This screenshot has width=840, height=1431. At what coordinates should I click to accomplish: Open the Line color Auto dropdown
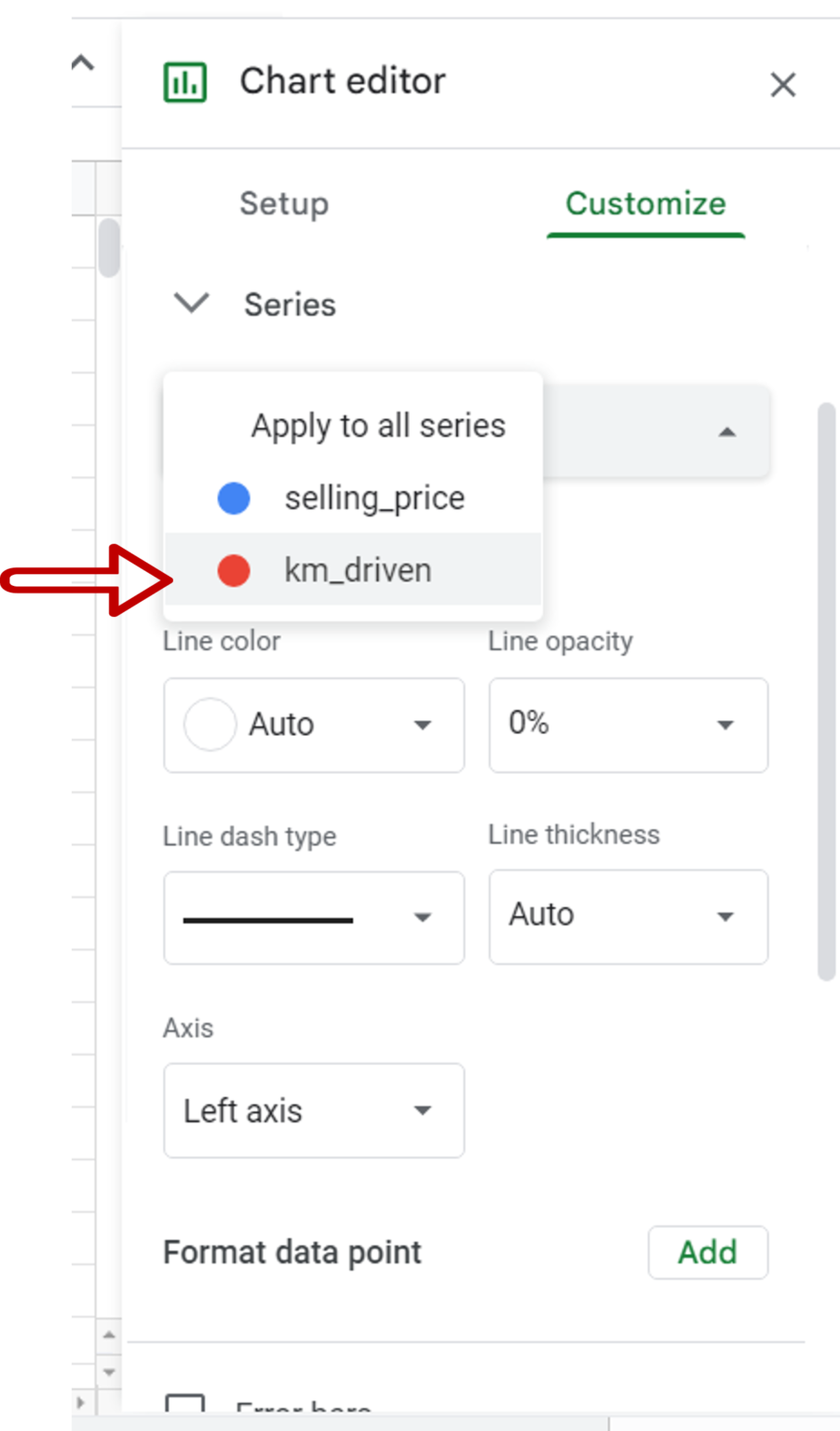[x=314, y=725]
